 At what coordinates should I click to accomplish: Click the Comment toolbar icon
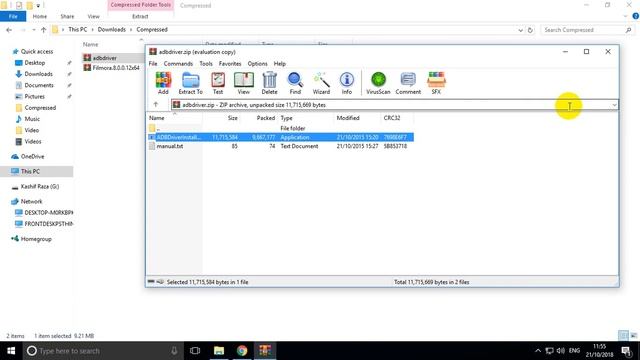tap(408, 83)
